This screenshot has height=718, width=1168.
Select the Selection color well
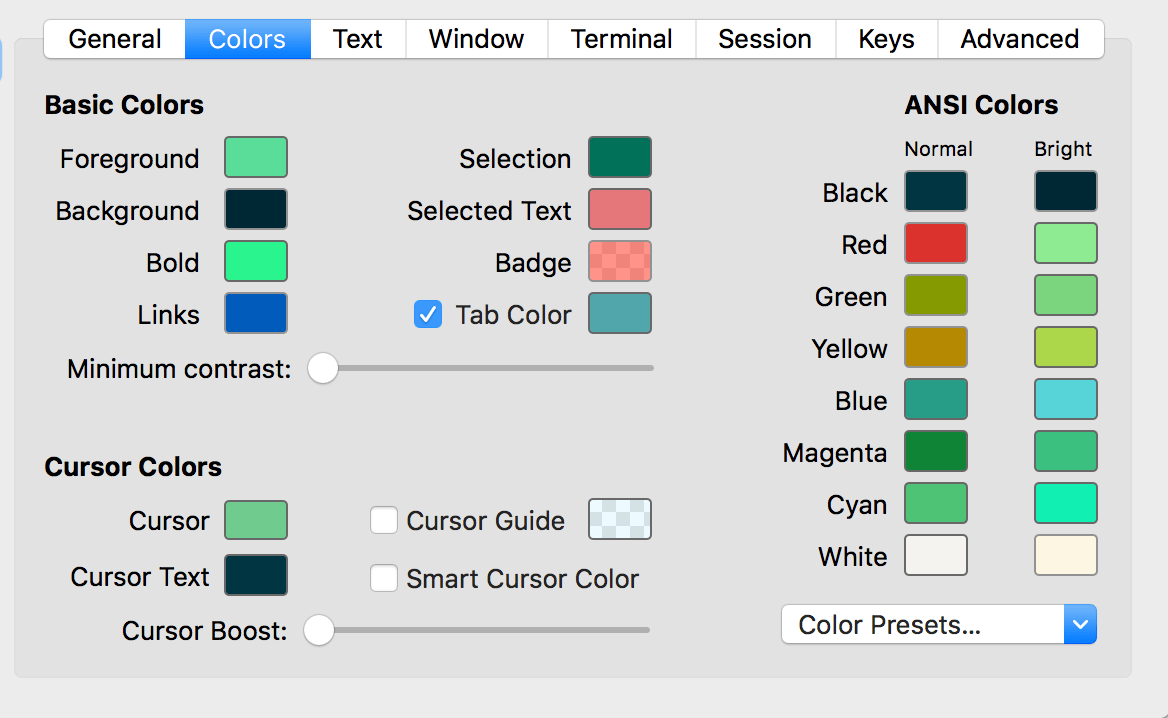pos(620,158)
